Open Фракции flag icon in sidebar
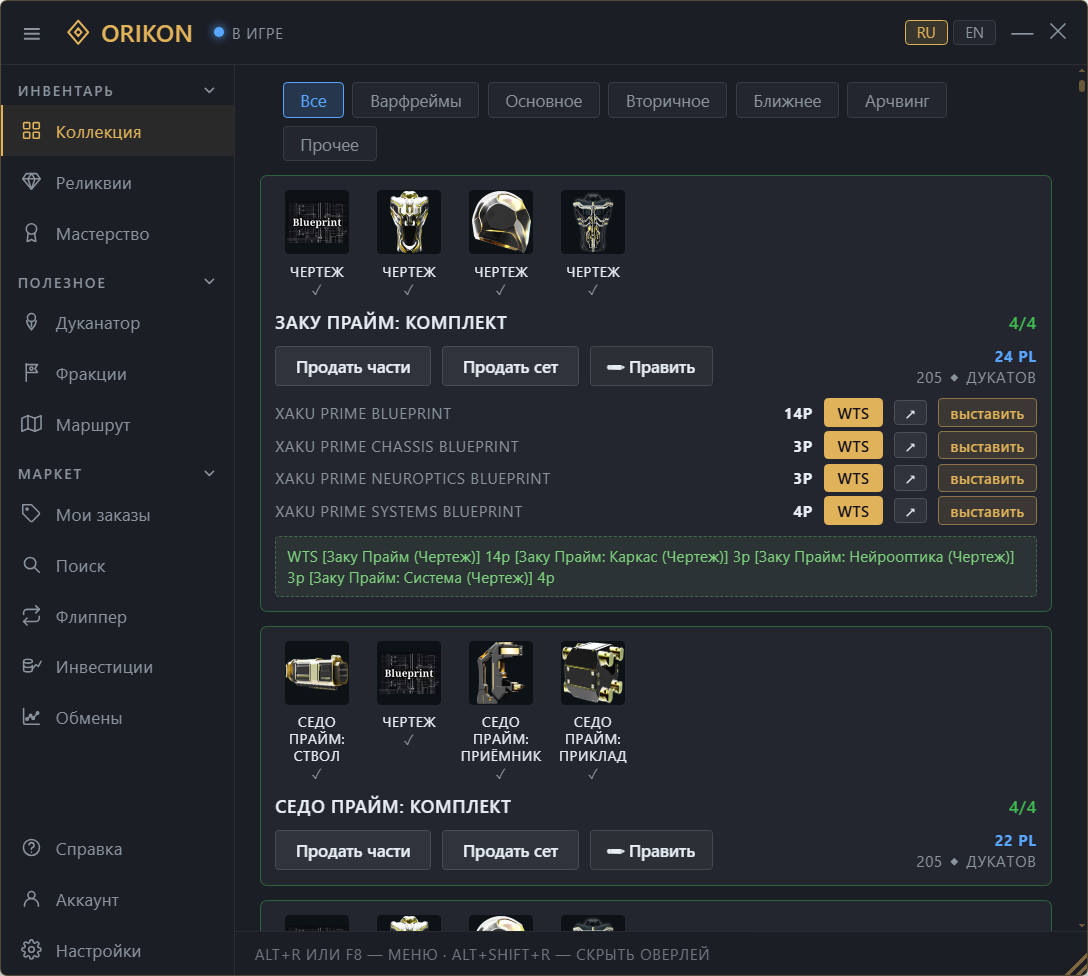The image size is (1088, 976). [x=31, y=373]
